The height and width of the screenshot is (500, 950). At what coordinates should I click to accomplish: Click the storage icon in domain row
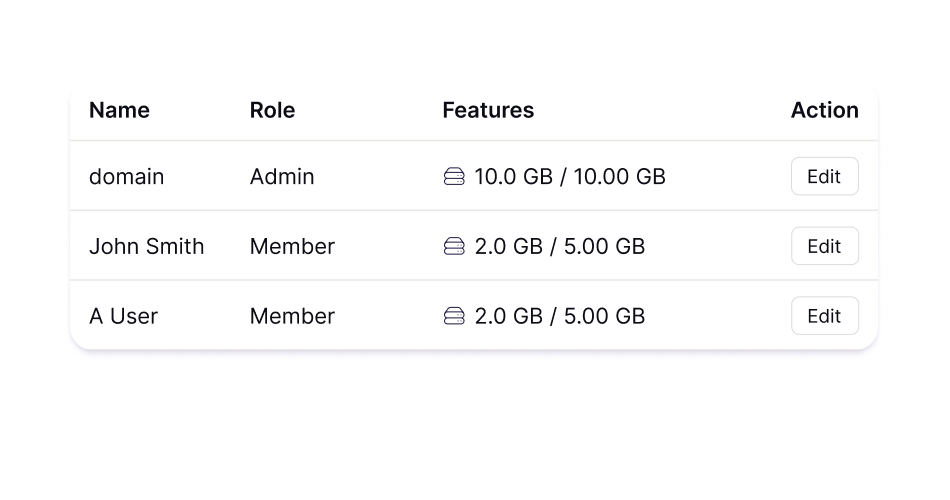(454, 177)
